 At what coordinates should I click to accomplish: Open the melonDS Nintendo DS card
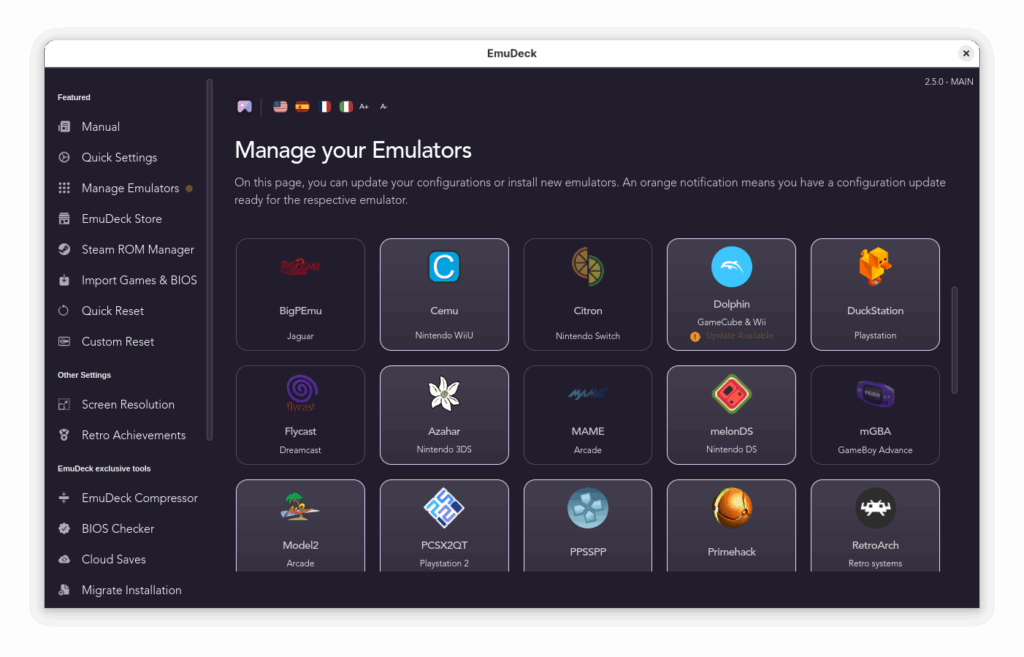pyautogui.click(x=731, y=415)
